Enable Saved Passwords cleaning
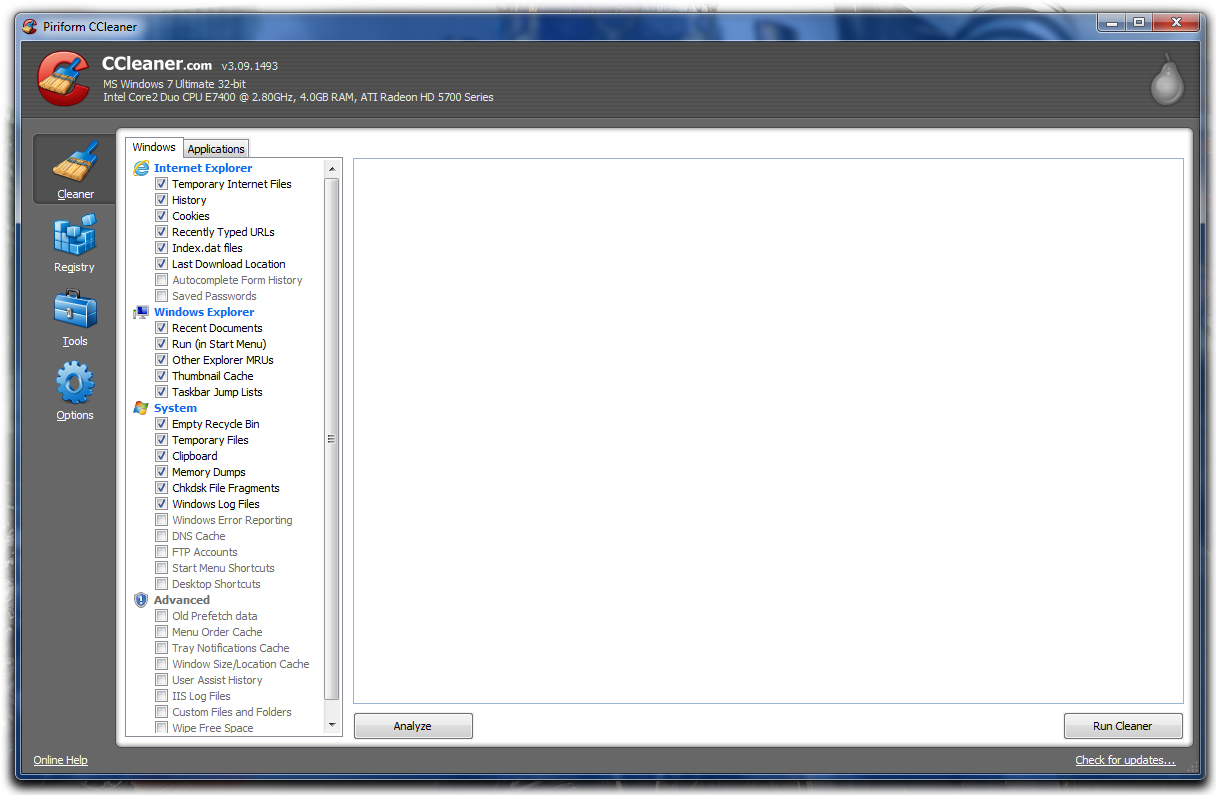 pos(161,295)
